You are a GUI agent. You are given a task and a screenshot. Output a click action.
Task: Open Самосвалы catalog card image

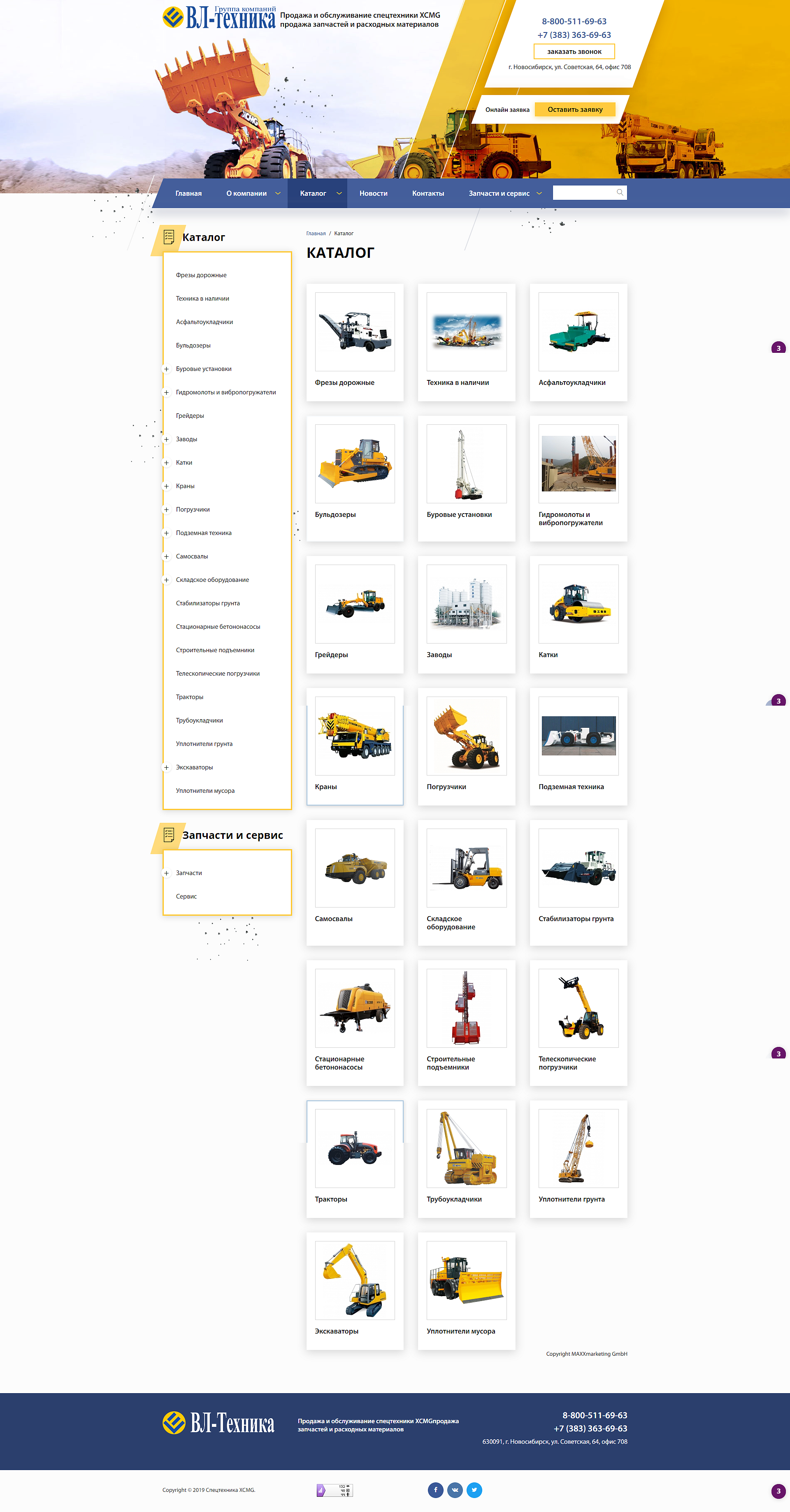click(x=355, y=868)
